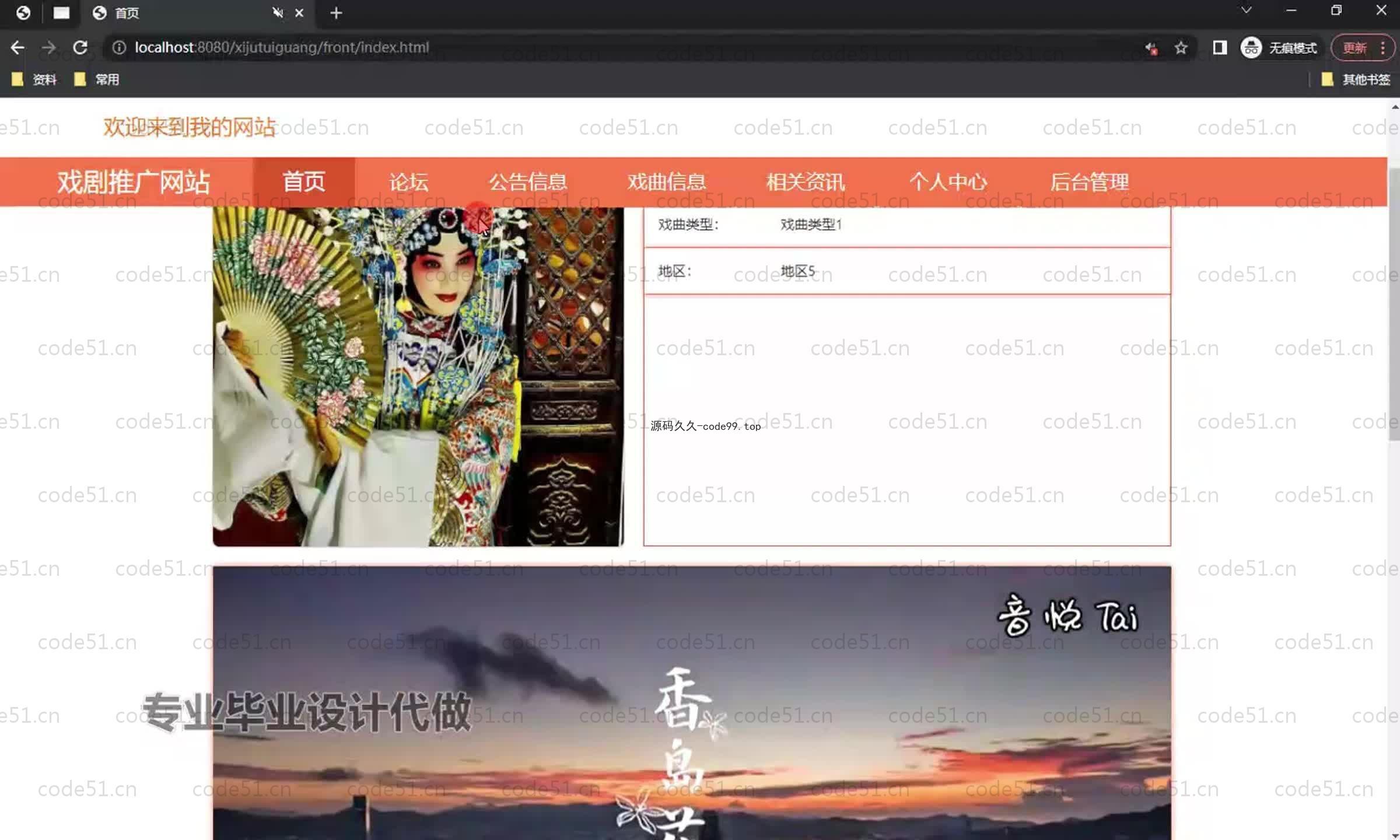Open the incognito 无痕模式 profile indicator

click(x=1279, y=47)
